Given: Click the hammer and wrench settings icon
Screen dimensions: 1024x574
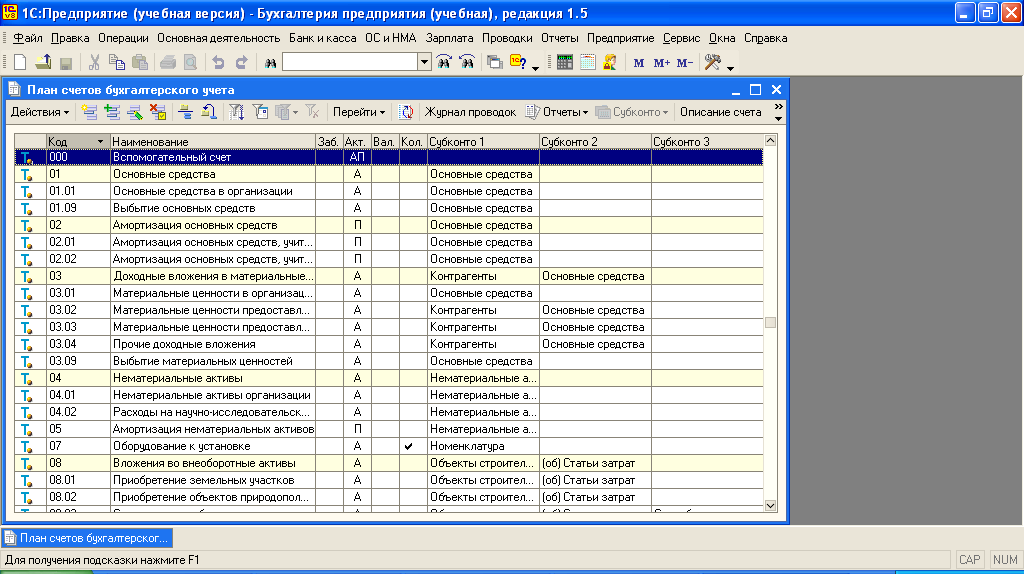Looking at the screenshot, I should click(x=712, y=62).
